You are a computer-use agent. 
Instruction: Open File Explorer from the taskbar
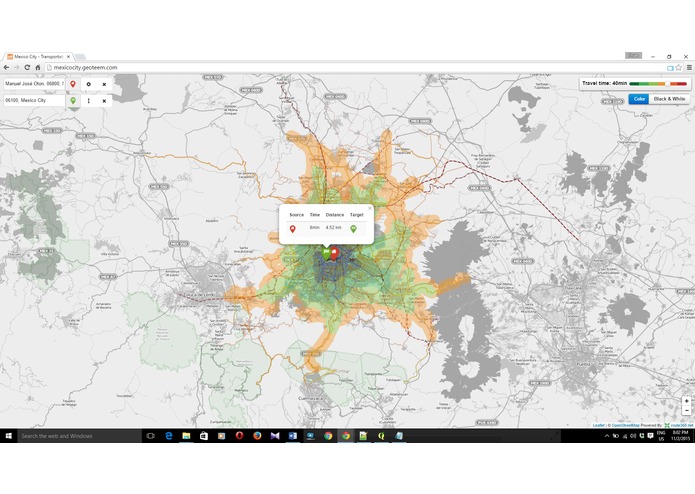click(x=186, y=436)
